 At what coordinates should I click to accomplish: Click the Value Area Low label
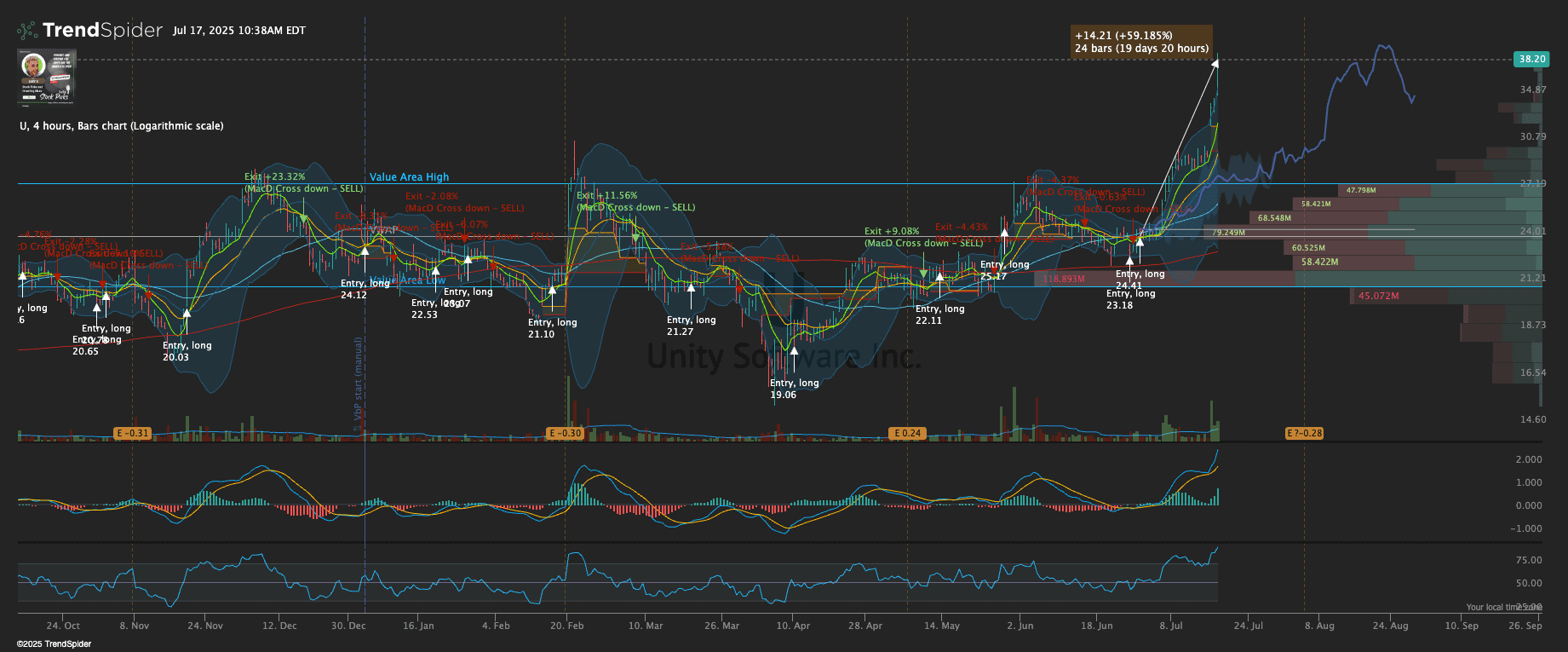(409, 280)
